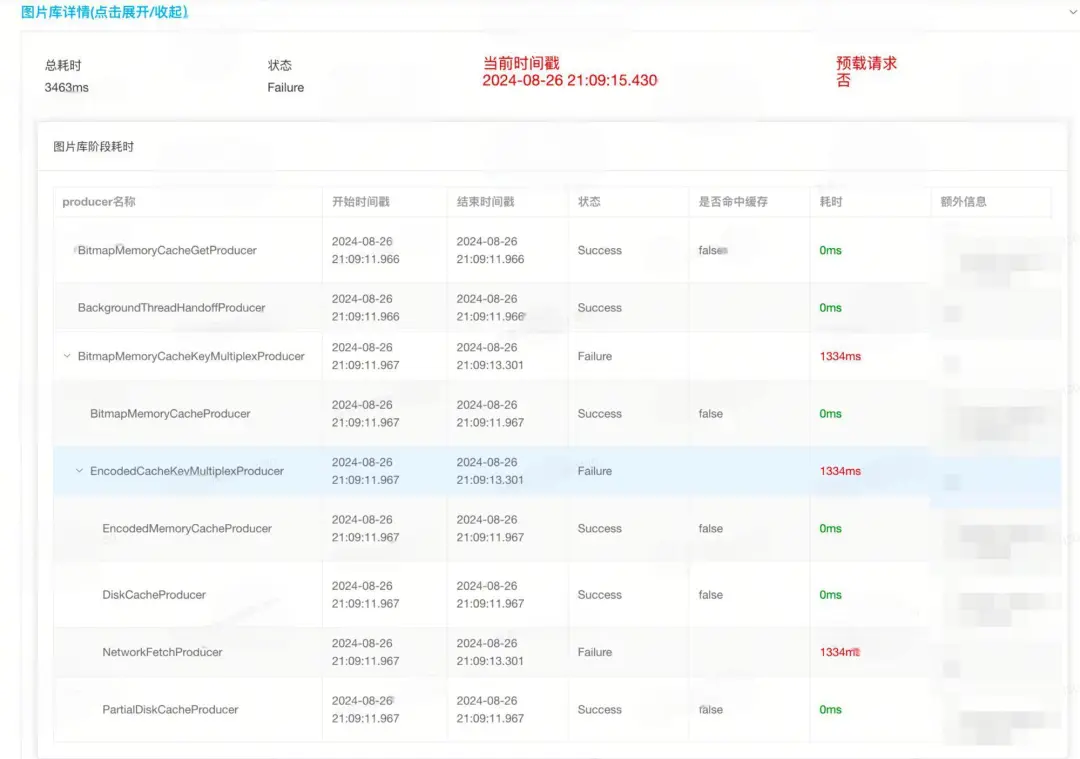
Task: Click false cache-hit value in BitmapMemoryCacheProducer row
Action: pos(710,414)
